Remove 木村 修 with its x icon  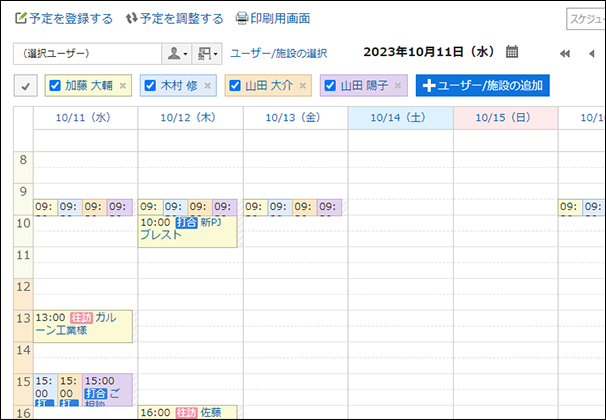click(x=208, y=86)
